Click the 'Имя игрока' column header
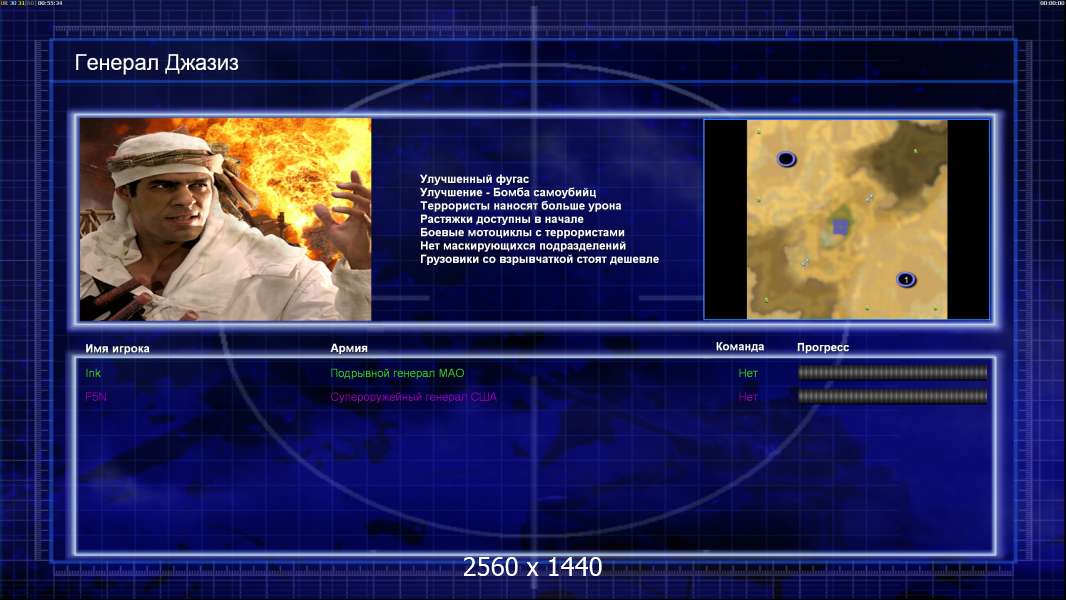Viewport: 1066px width, 600px height. click(x=117, y=349)
